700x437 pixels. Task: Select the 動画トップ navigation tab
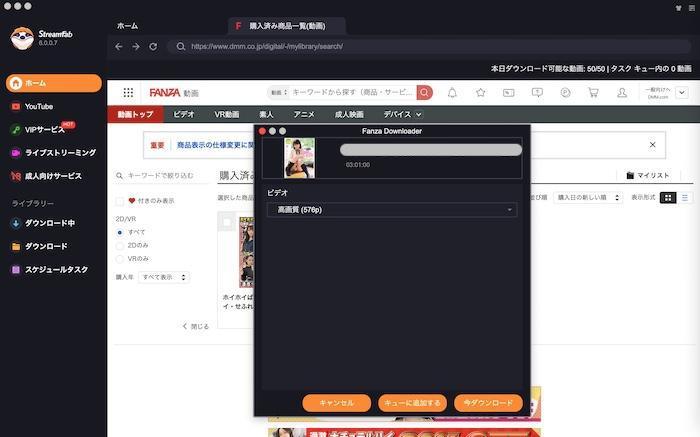pos(135,114)
